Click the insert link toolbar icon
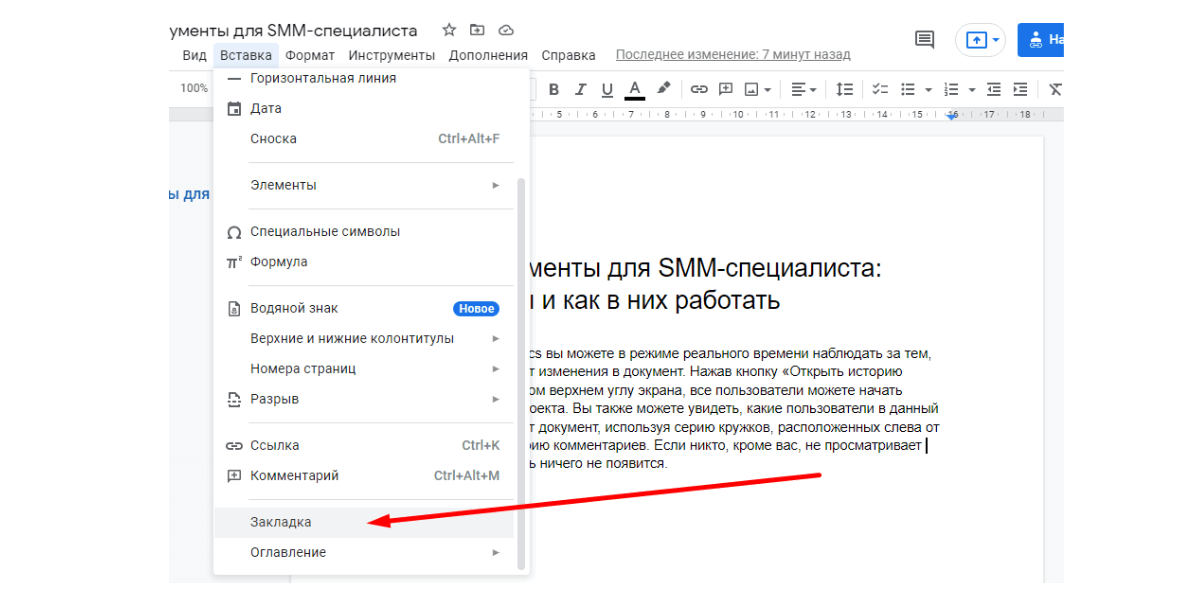The width and height of the screenshot is (1200, 600). [x=699, y=89]
